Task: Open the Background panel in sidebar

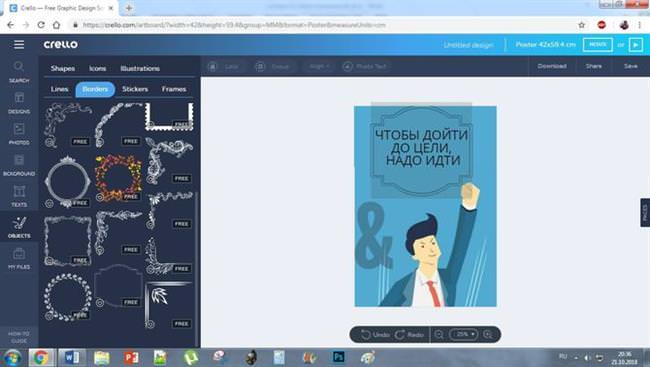Action: (19, 165)
